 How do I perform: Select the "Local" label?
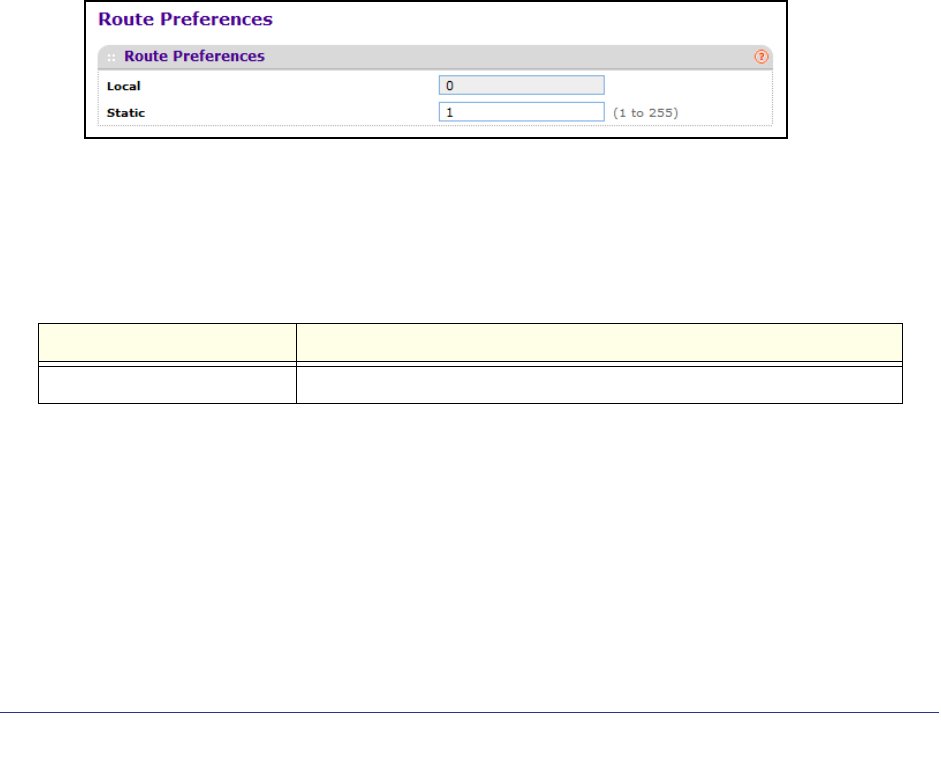[x=124, y=86]
